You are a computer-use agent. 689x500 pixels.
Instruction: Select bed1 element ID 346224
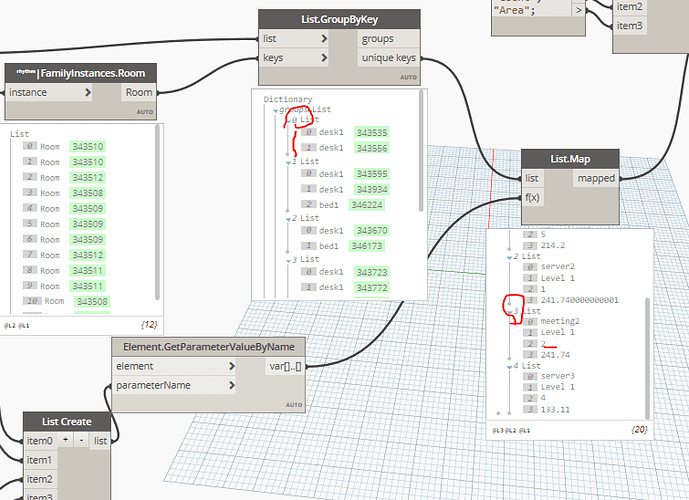367,205
